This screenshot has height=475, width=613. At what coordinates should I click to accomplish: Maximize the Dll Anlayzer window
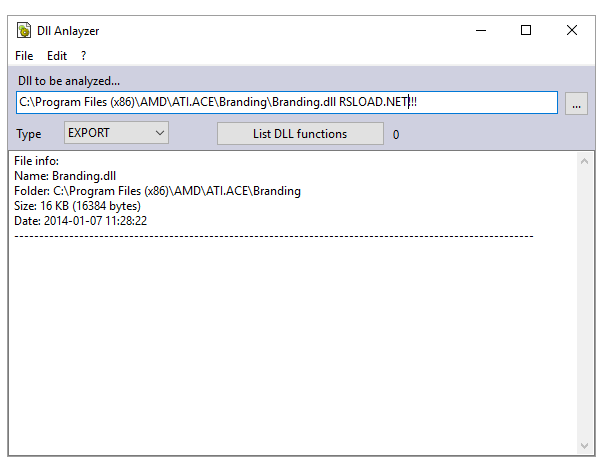tap(526, 31)
